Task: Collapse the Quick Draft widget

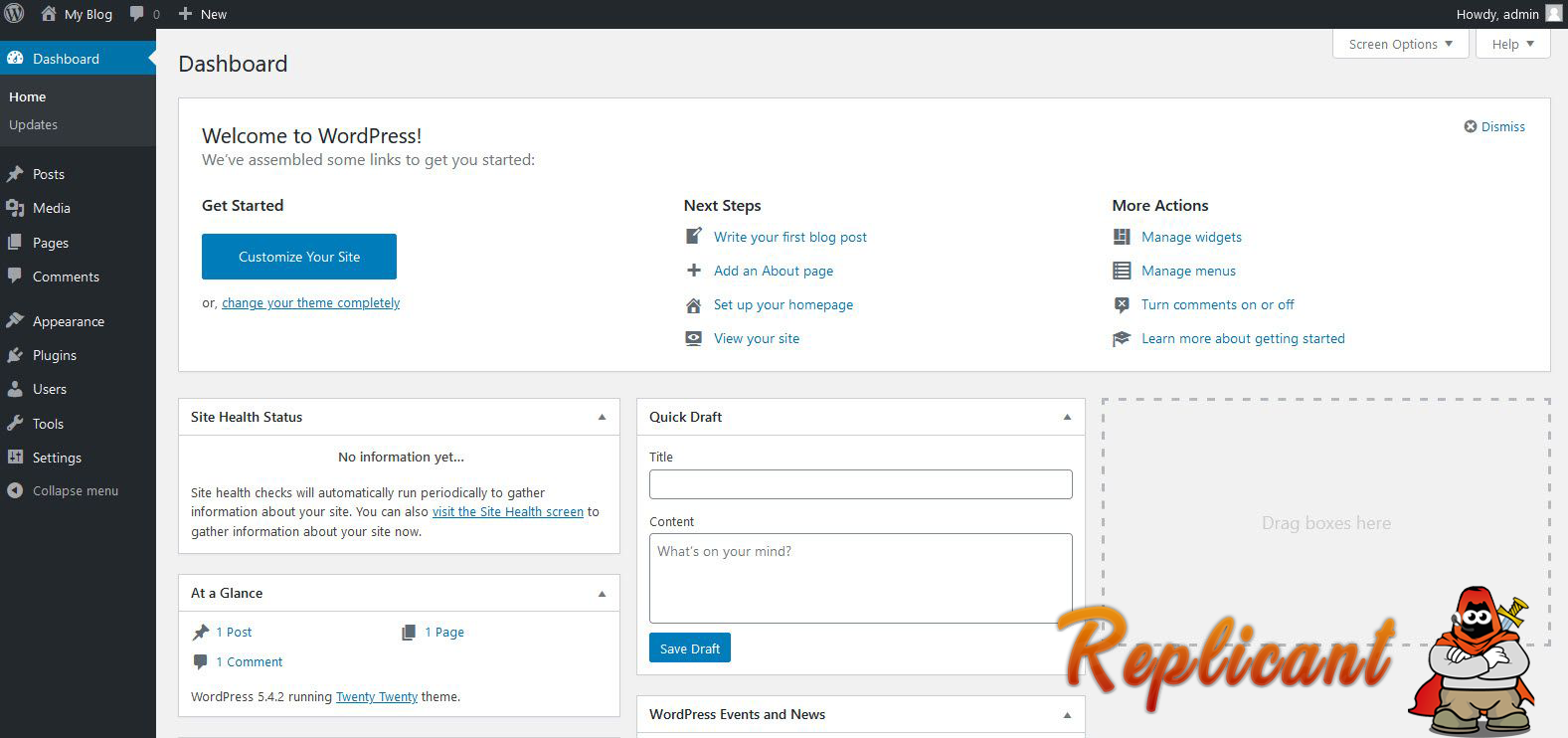Action: pos(1067,417)
